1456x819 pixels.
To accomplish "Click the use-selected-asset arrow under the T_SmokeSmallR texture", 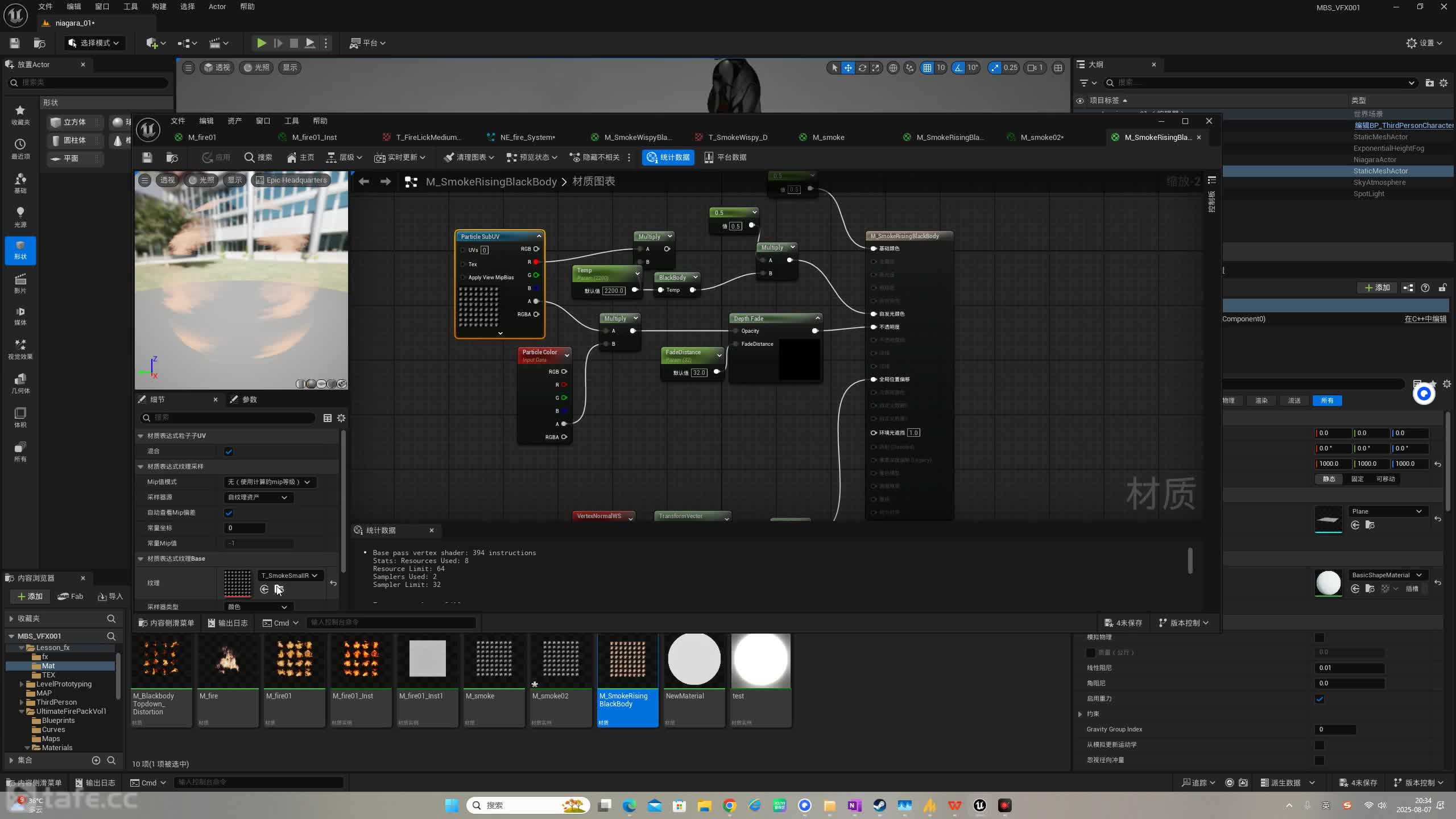I will click(x=264, y=589).
